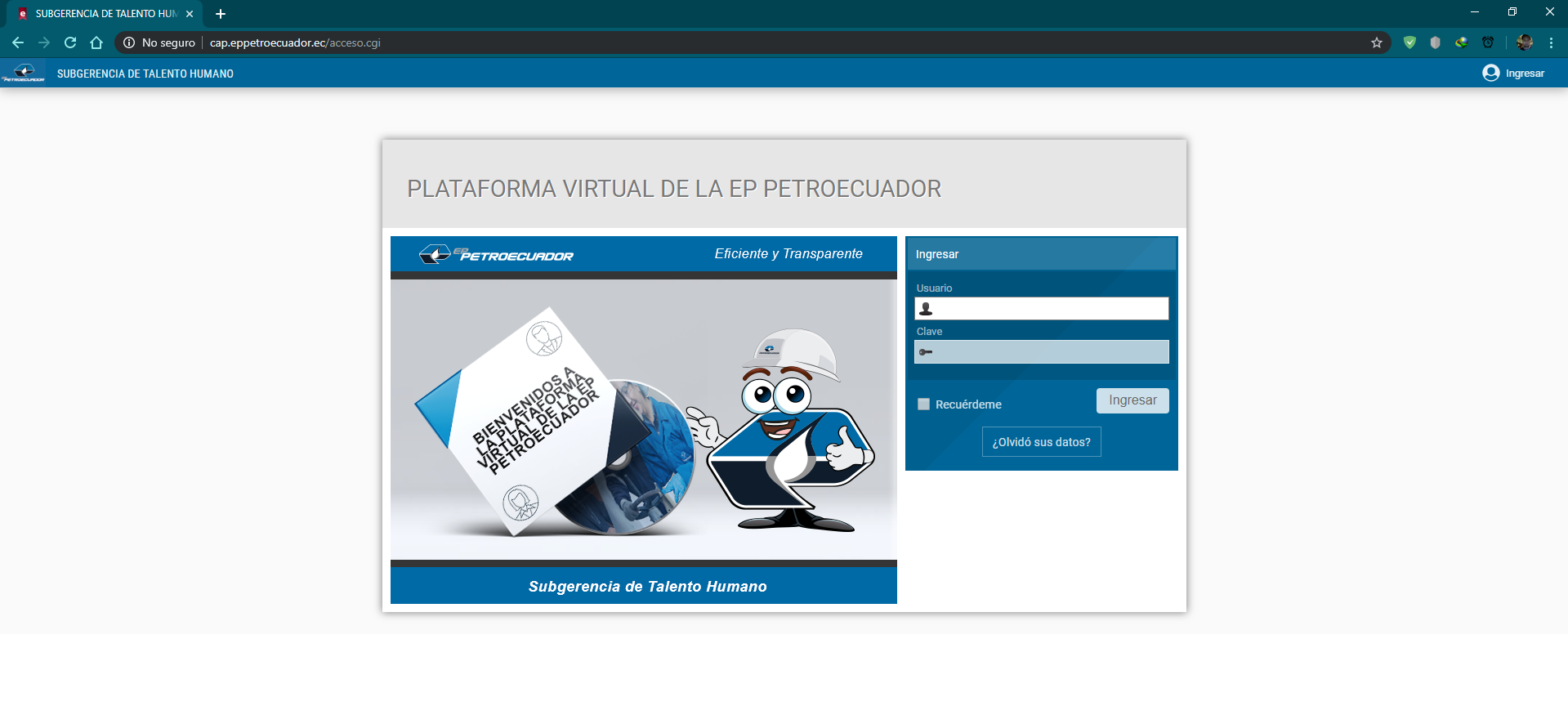1568x715 pixels.
Task: Open the alarm clock extension icon
Action: tap(1488, 42)
